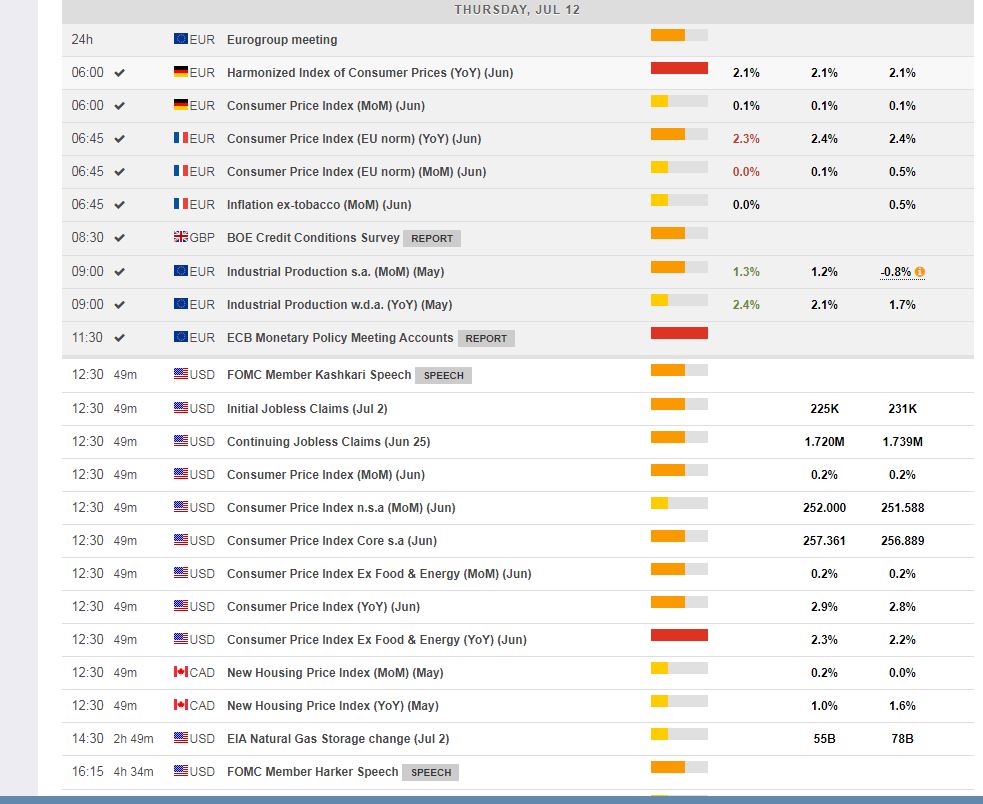Click the US flag on EIA Natural Gas row
The width and height of the screenshot is (983, 804).
[x=181, y=739]
